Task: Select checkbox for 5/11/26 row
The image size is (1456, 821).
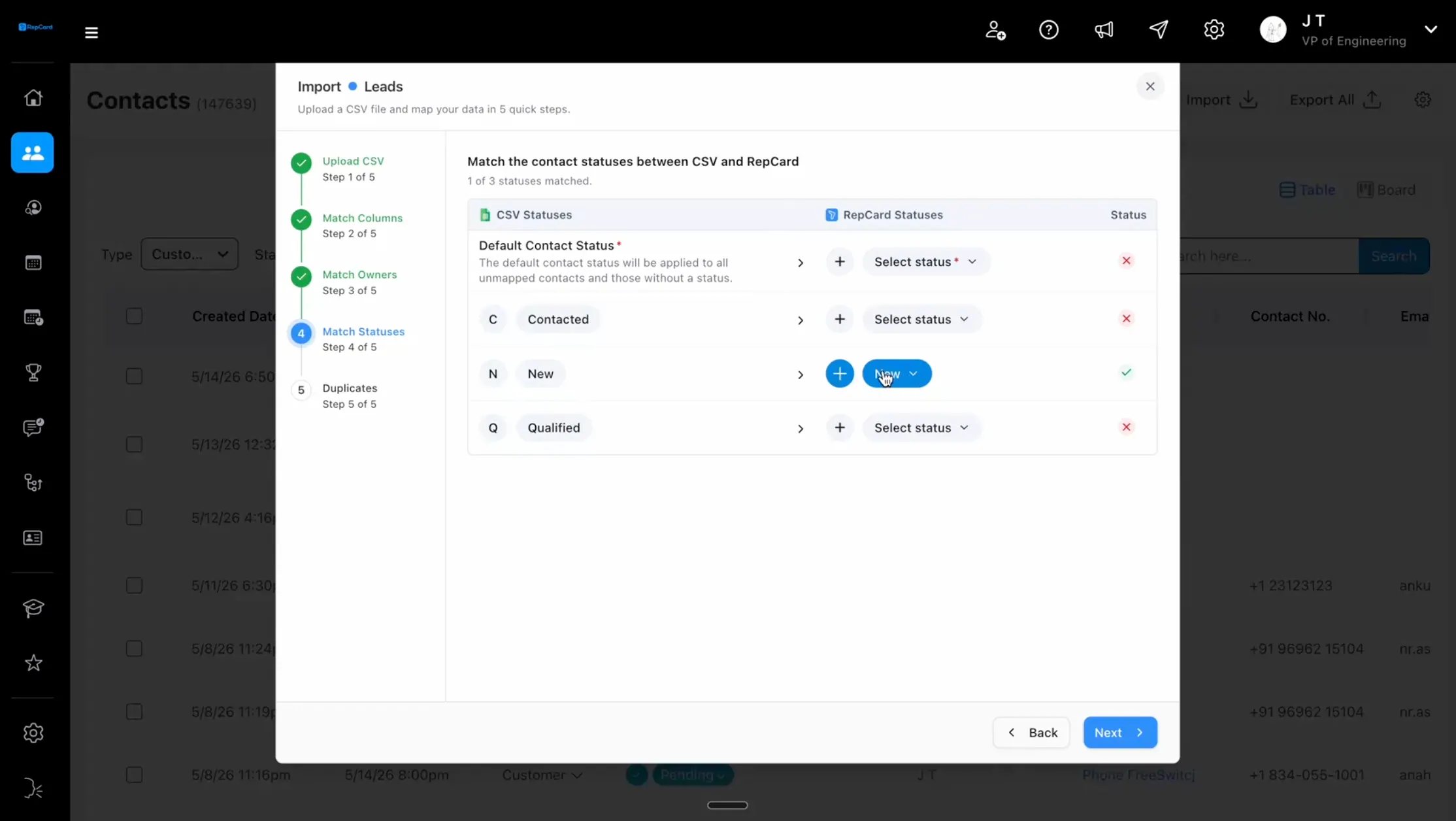Action: pos(134,586)
